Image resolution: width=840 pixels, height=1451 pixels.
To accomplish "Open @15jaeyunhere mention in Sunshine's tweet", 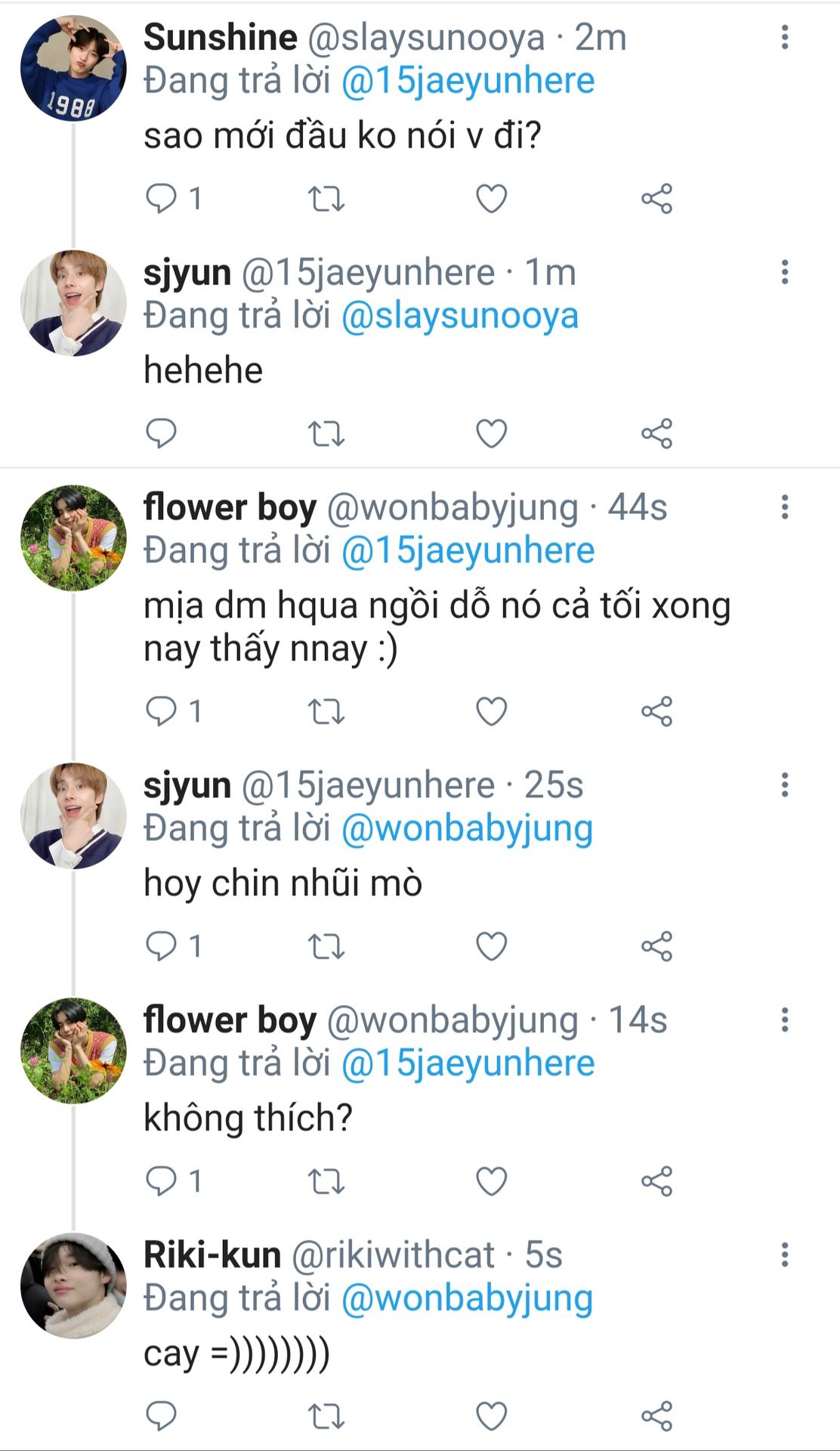I will tap(468, 82).
